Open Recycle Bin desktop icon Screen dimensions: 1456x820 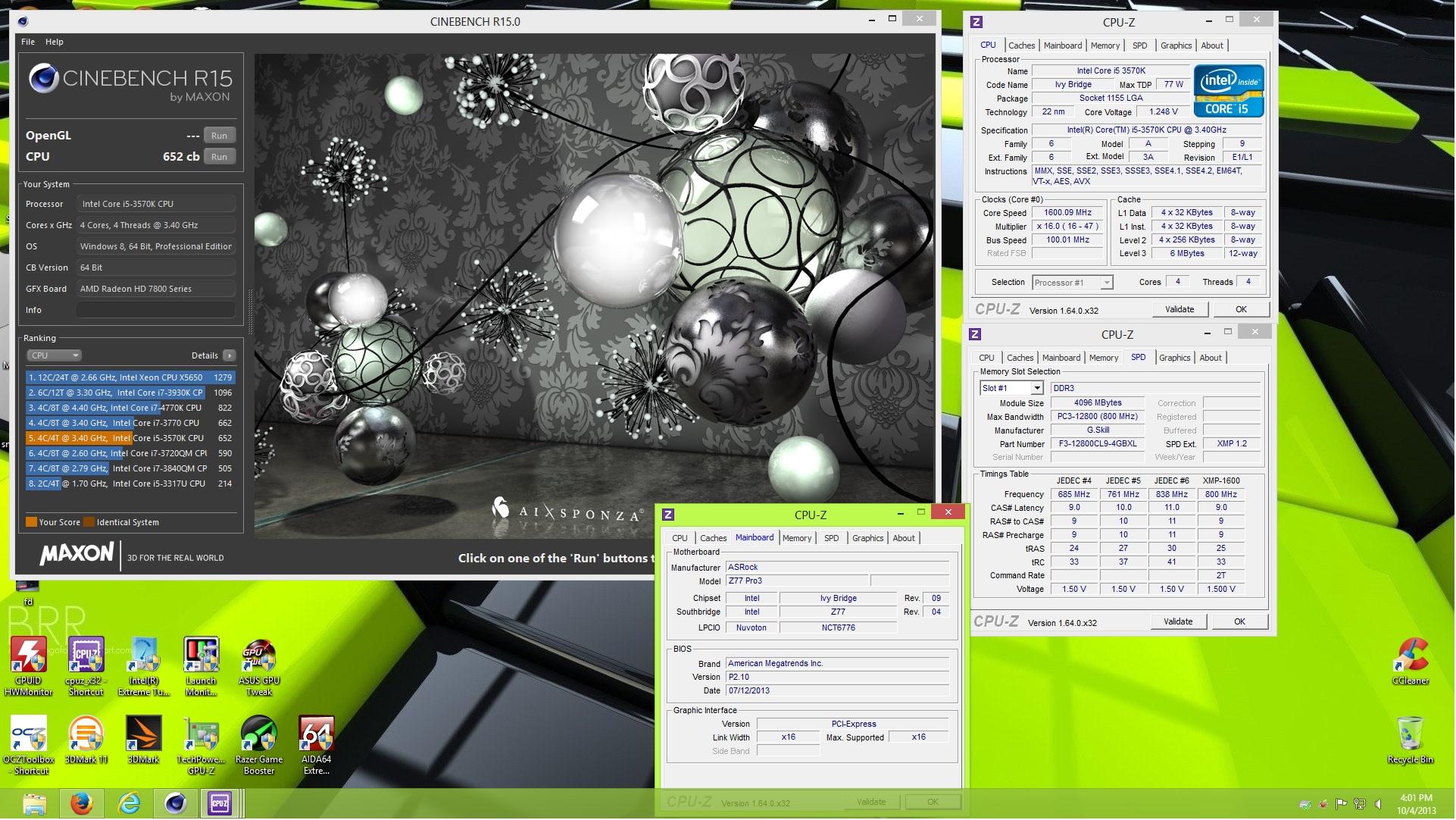point(1411,740)
